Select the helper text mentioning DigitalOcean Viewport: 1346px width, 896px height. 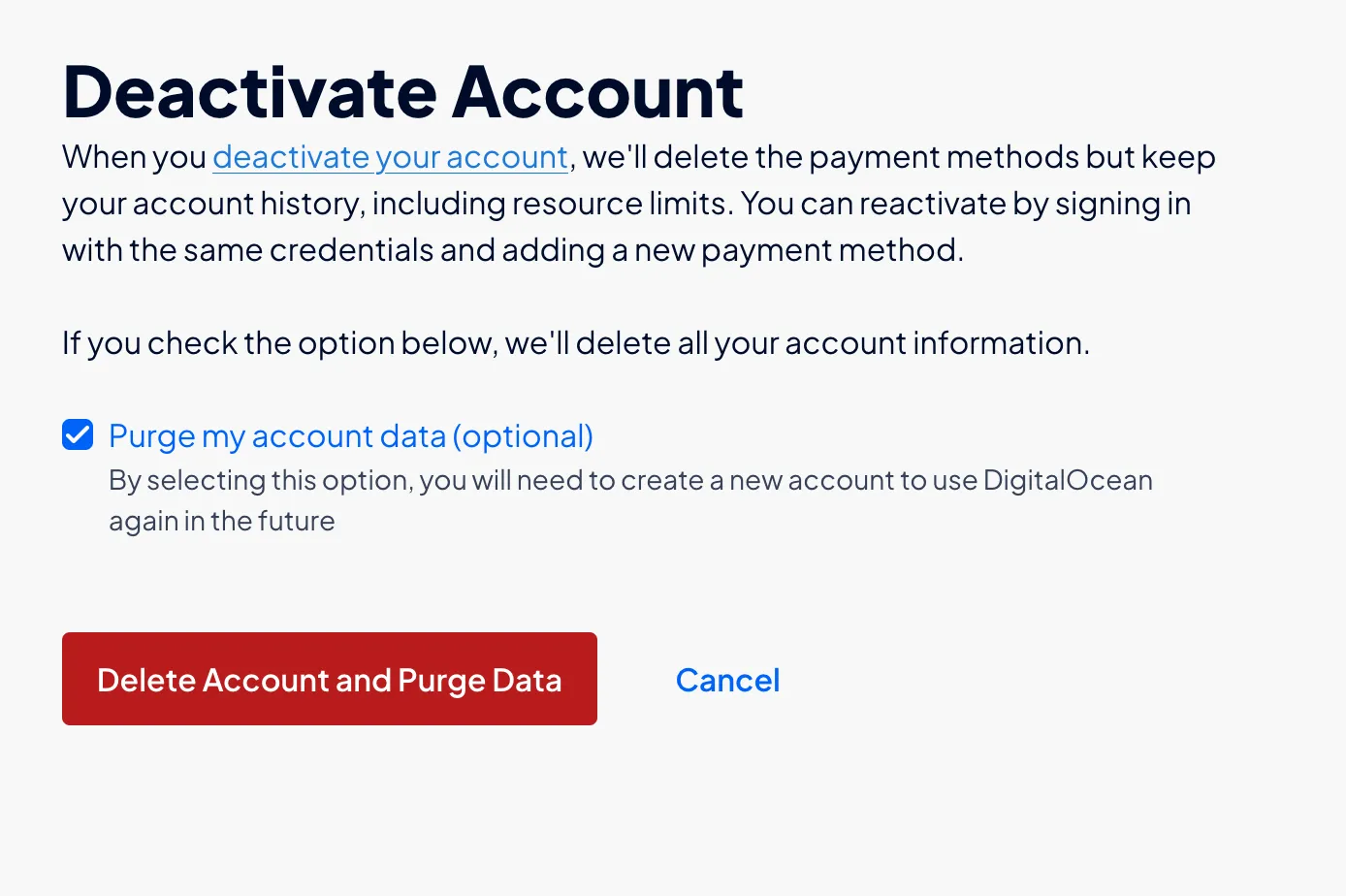[x=630, y=500]
